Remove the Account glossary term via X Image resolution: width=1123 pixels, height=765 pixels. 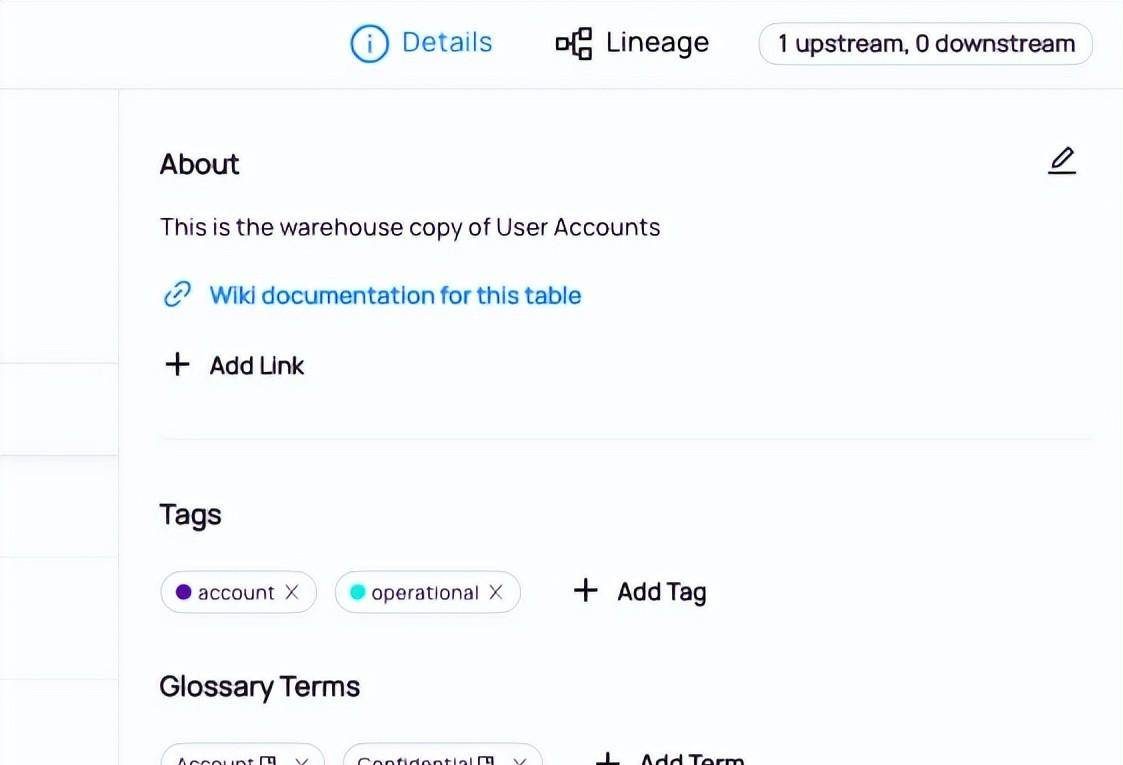pos(302,760)
